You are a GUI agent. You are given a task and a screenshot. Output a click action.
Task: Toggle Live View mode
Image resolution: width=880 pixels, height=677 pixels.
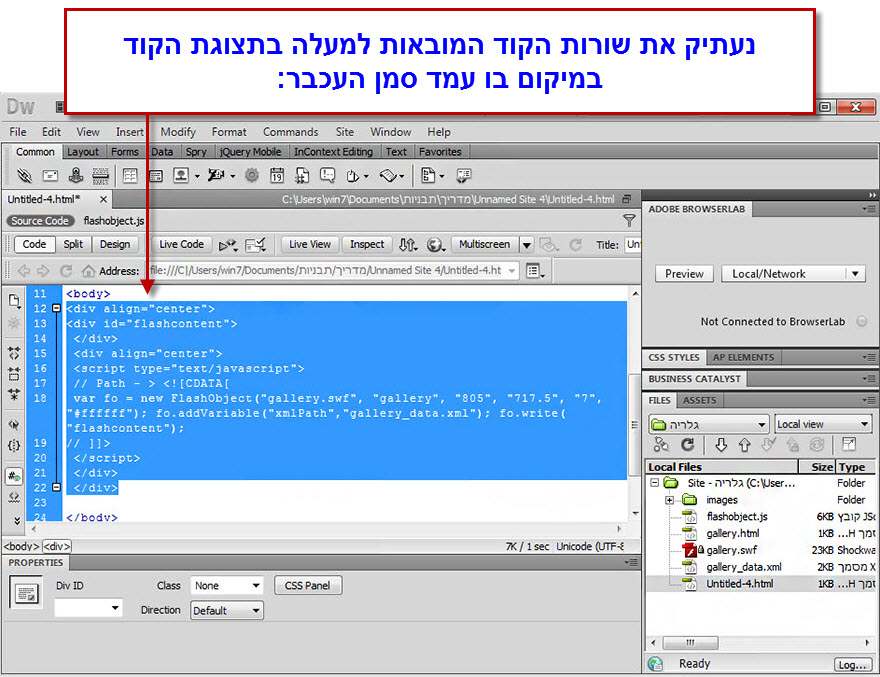point(310,244)
